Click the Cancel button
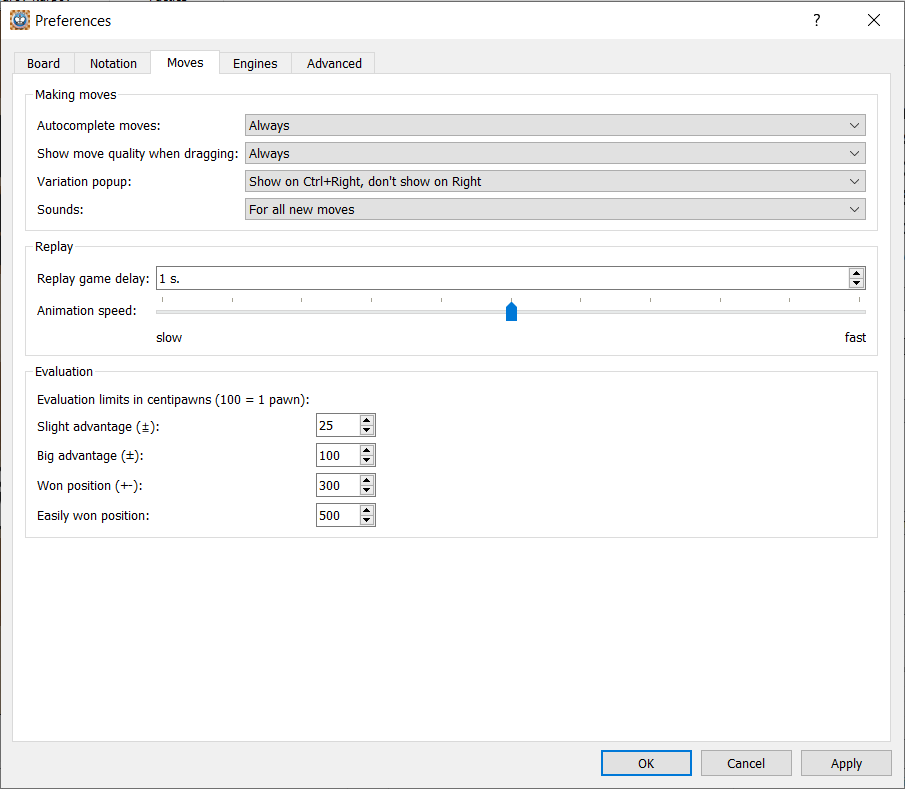 (746, 763)
